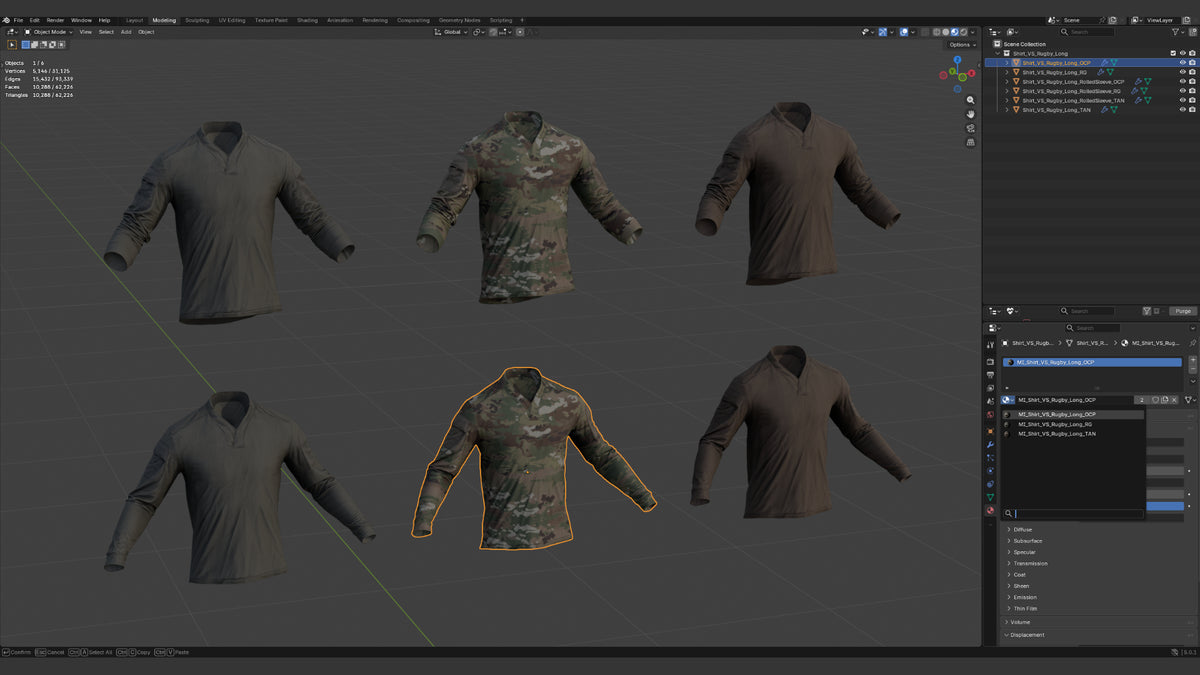Screen dimensions: 1200x675
Task: Open the Object Constraints properties tab
Action: point(990,483)
